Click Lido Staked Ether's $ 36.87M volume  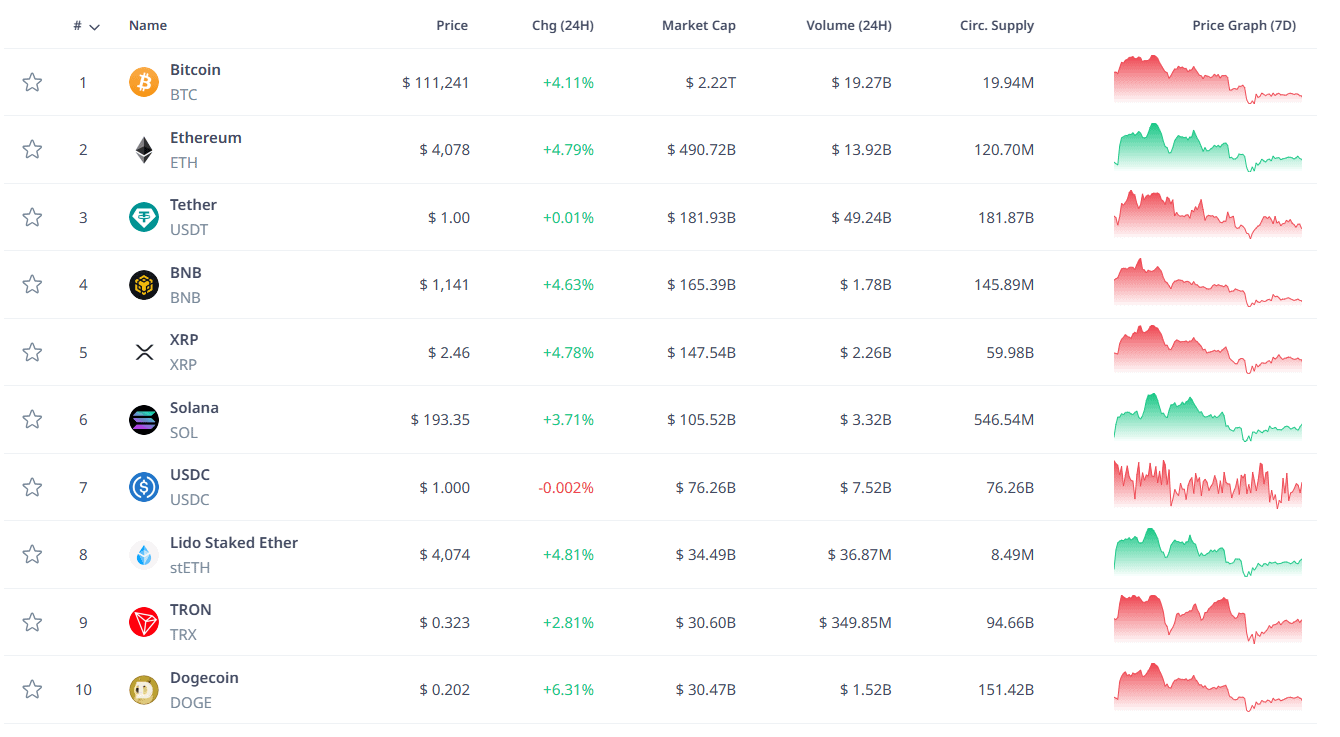coord(860,555)
